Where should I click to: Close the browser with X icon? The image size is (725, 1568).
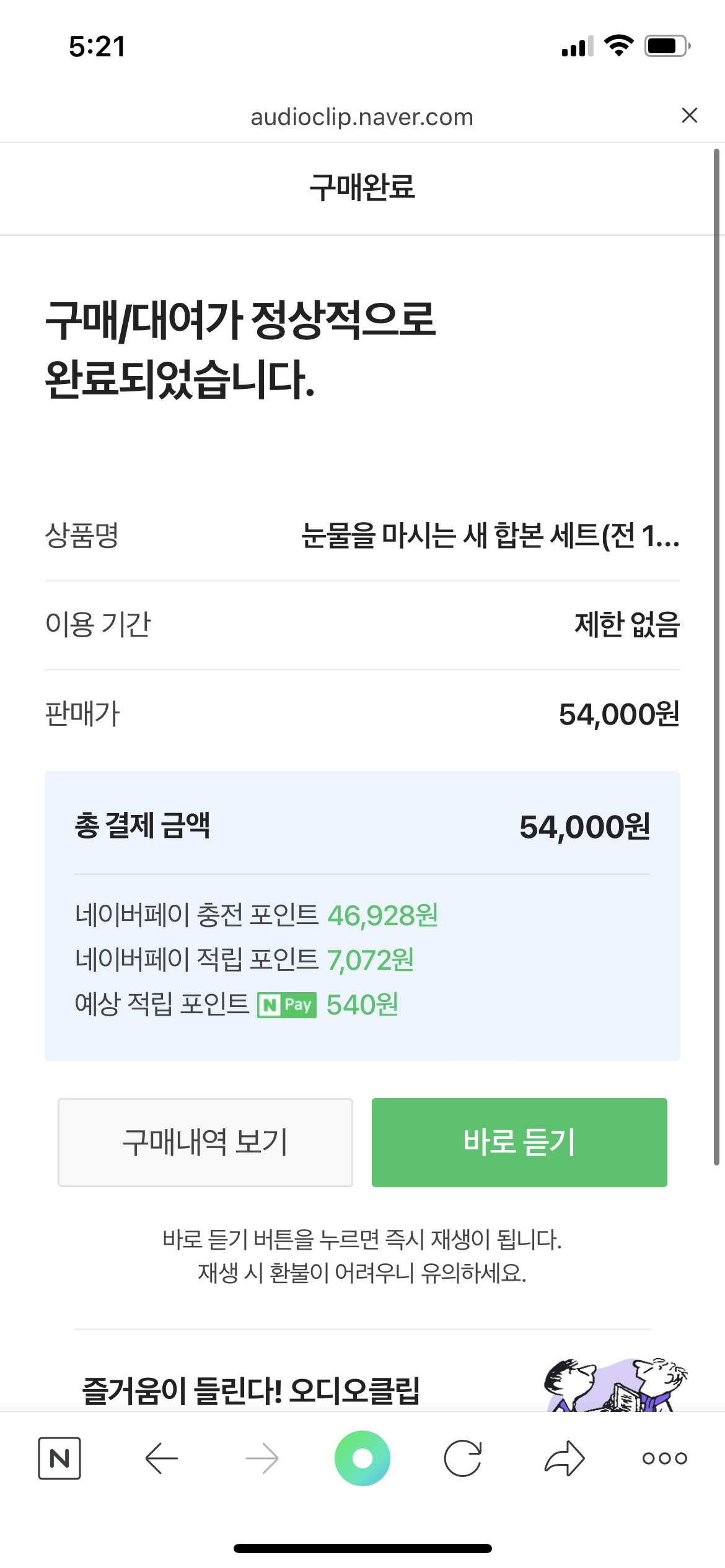(690, 115)
